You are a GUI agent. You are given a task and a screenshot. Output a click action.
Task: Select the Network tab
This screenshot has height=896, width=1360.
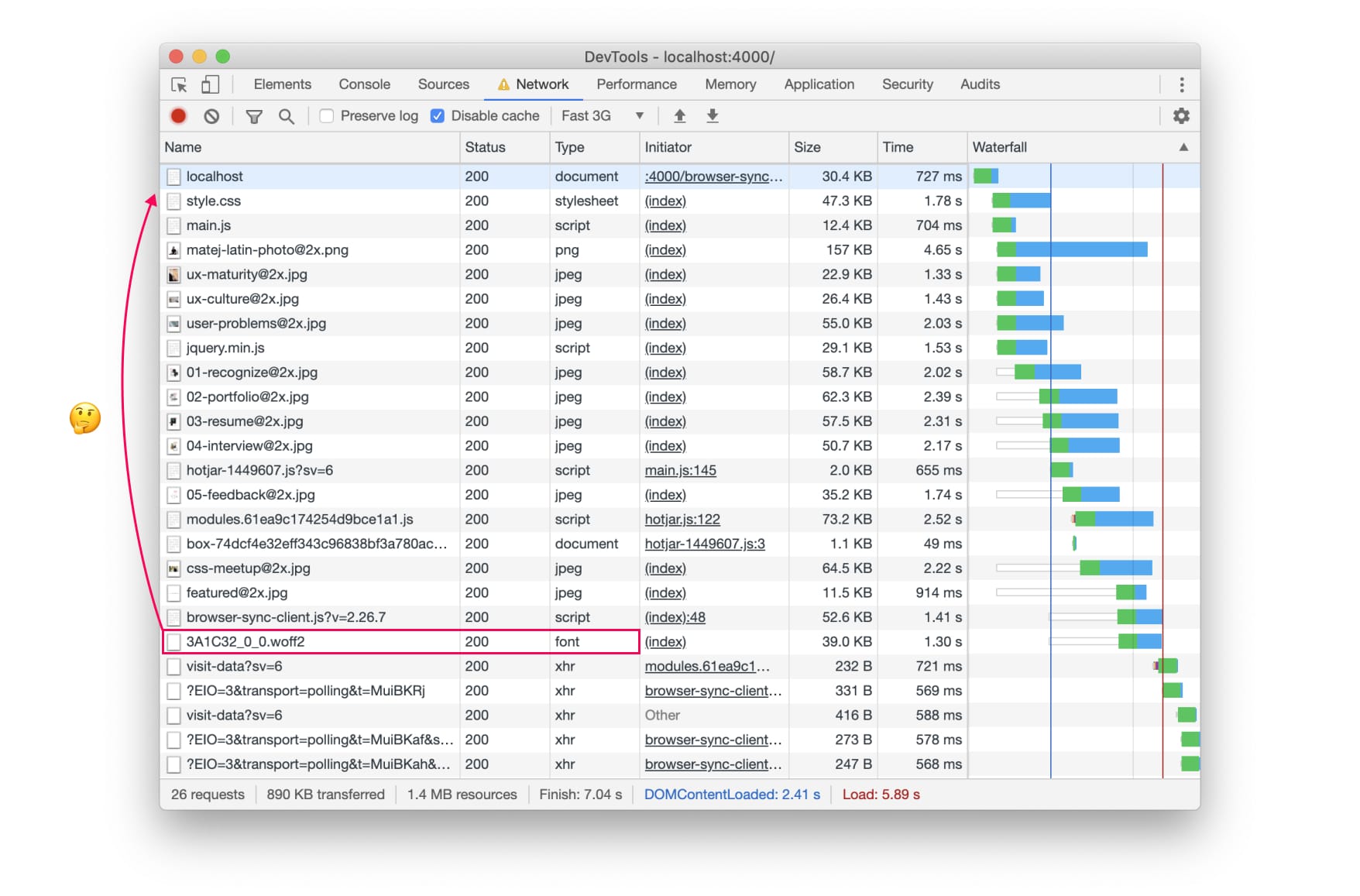[534, 84]
